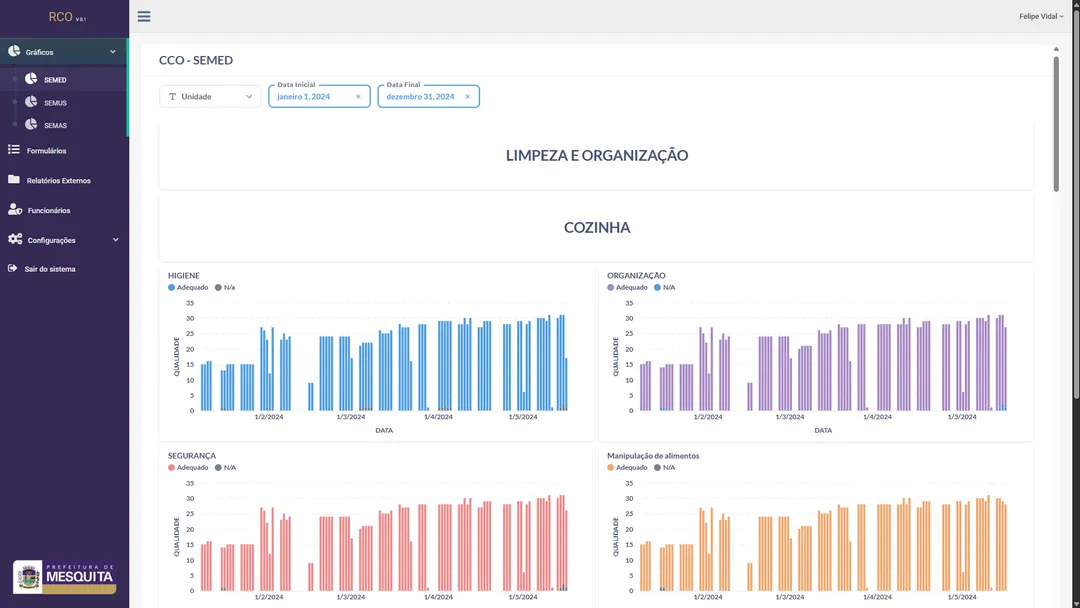1080x608 pixels.
Task: Expand the Configurações menu chevron
Action: click(115, 239)
